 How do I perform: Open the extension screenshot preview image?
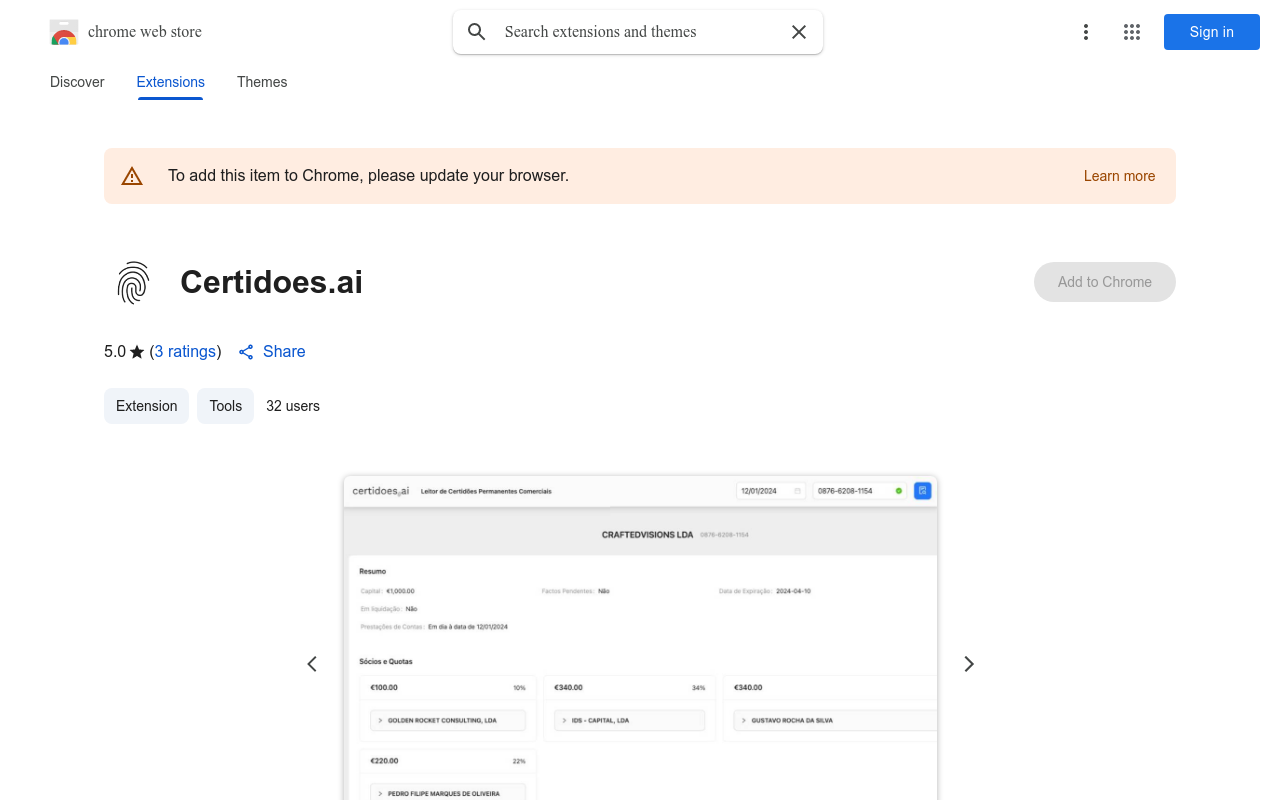point(640,638)
